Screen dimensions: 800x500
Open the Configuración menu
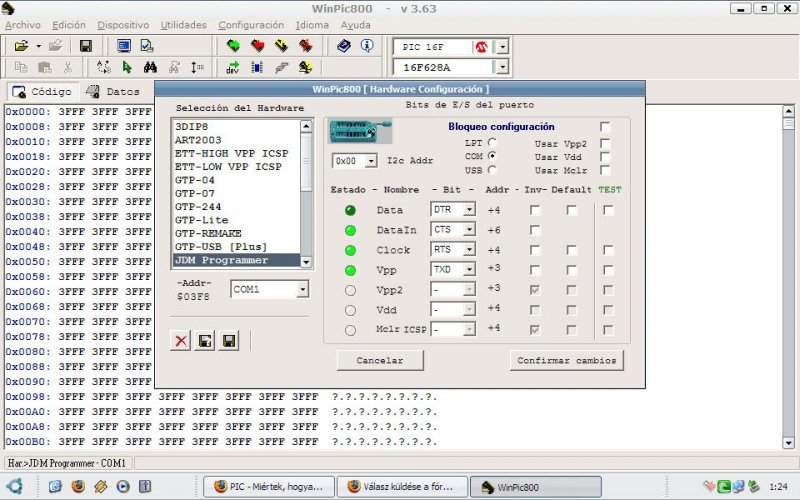(x=251, y=25)
